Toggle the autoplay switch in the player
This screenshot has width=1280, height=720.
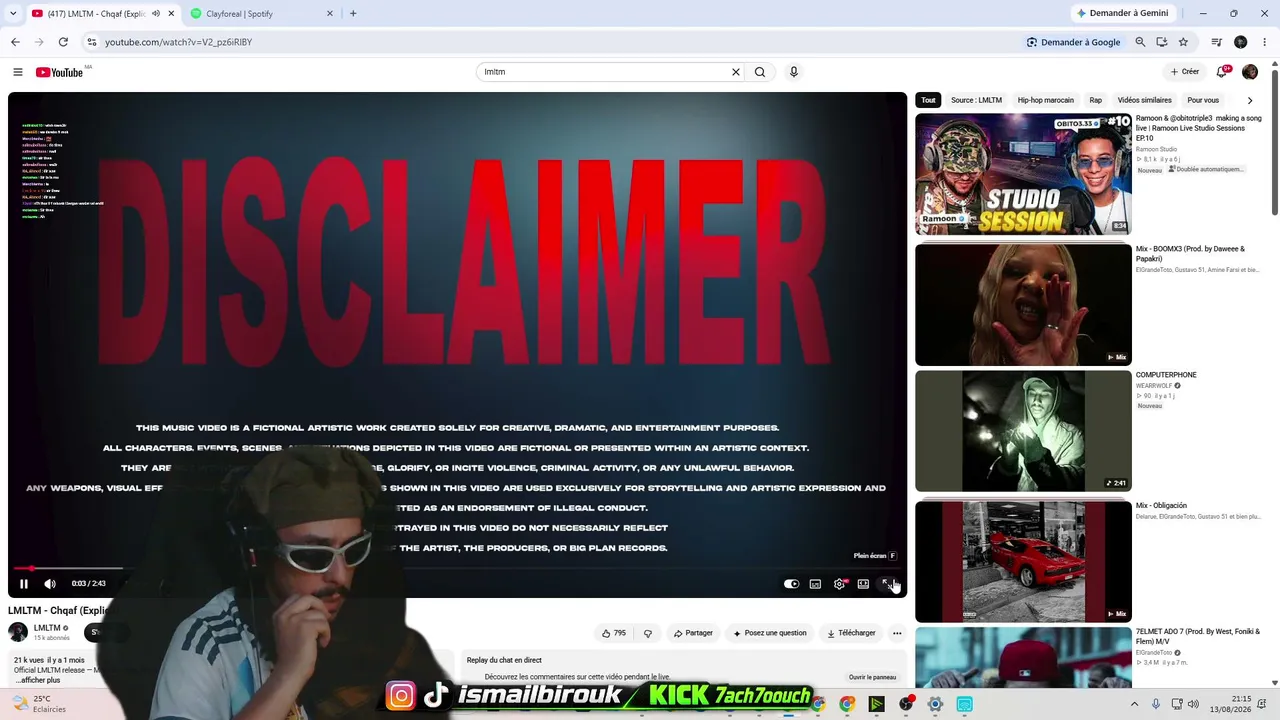coord(791,584)
